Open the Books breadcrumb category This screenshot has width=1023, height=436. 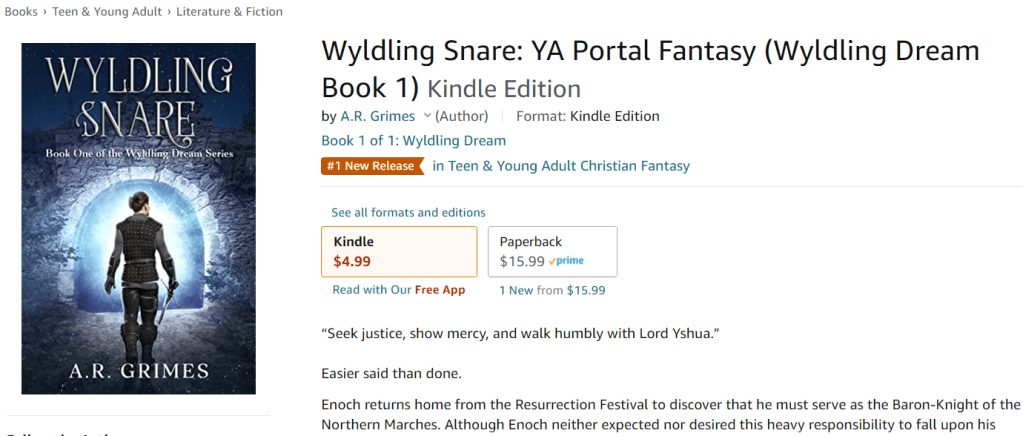(x=21, y=12)
